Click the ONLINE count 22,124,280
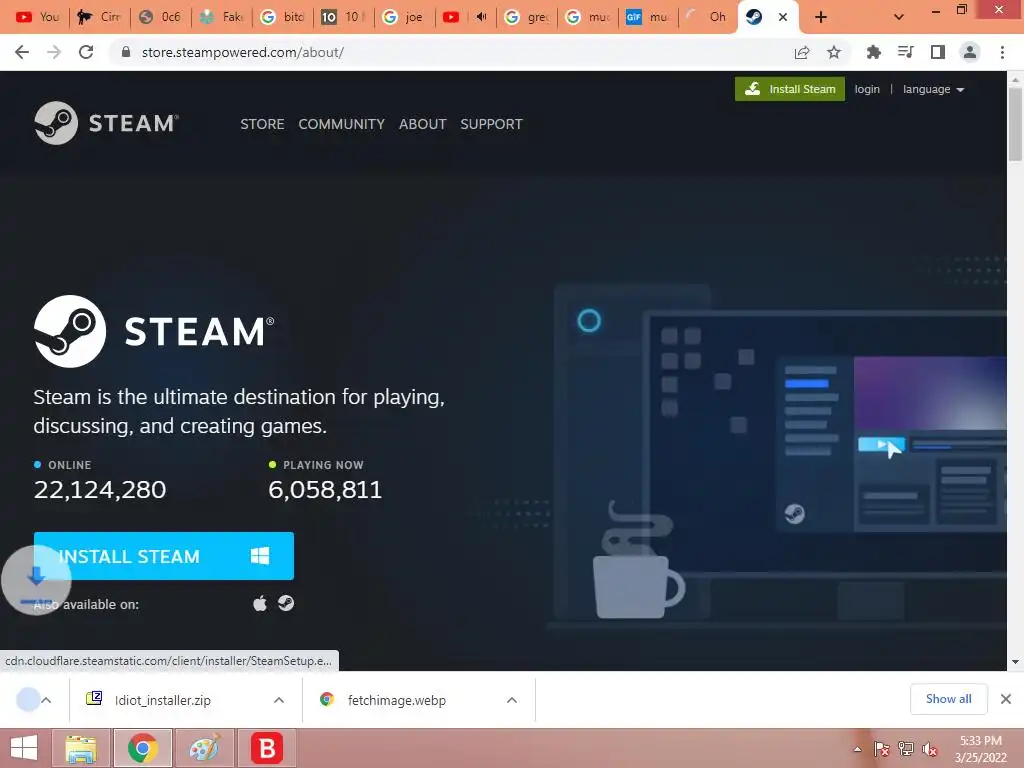Image resolution: width=1024 pixels, height=768 pixels. (x=100, y=490)
